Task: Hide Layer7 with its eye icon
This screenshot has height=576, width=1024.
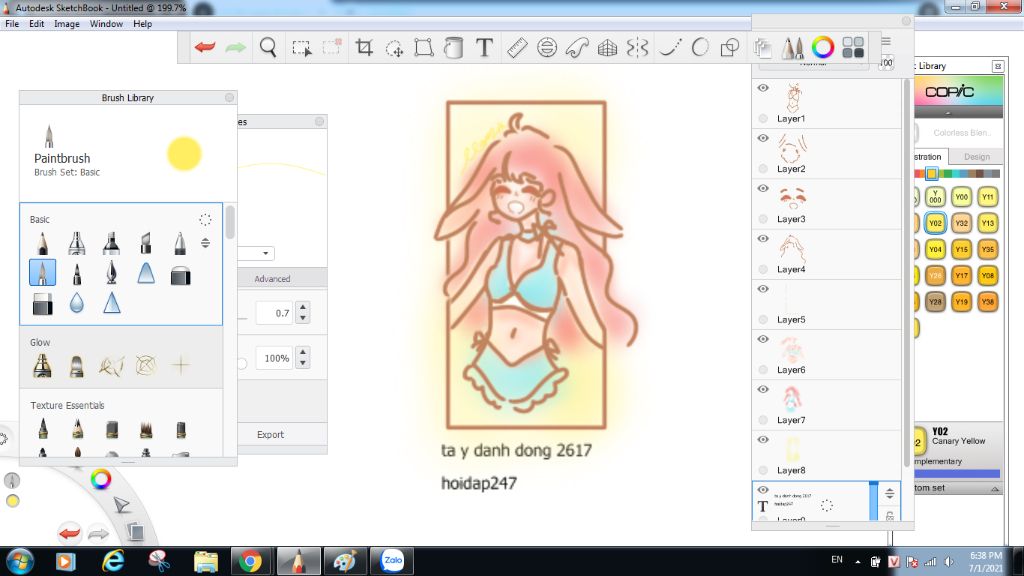Action: coord(763,390)
